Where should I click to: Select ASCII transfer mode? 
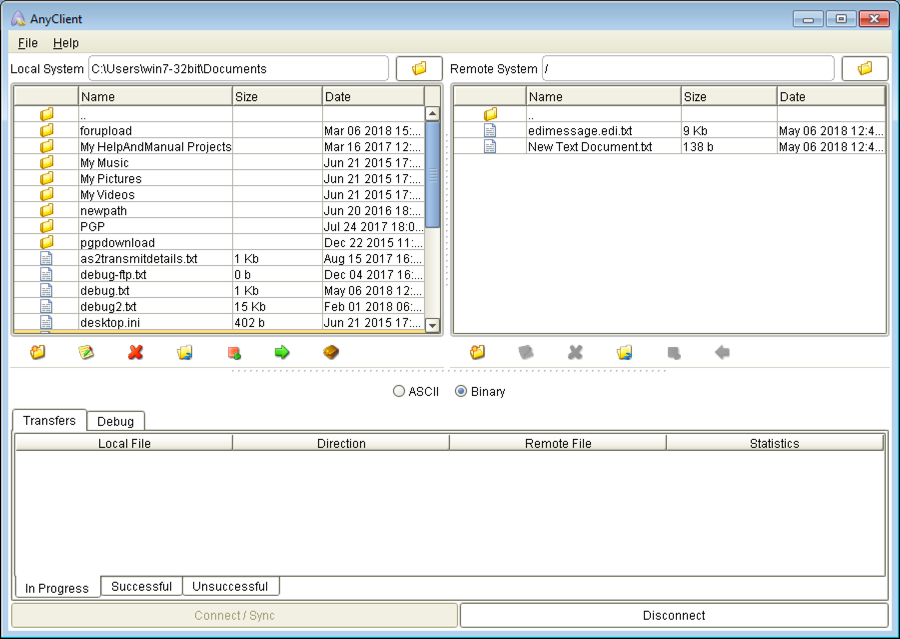tap(399, 391)
